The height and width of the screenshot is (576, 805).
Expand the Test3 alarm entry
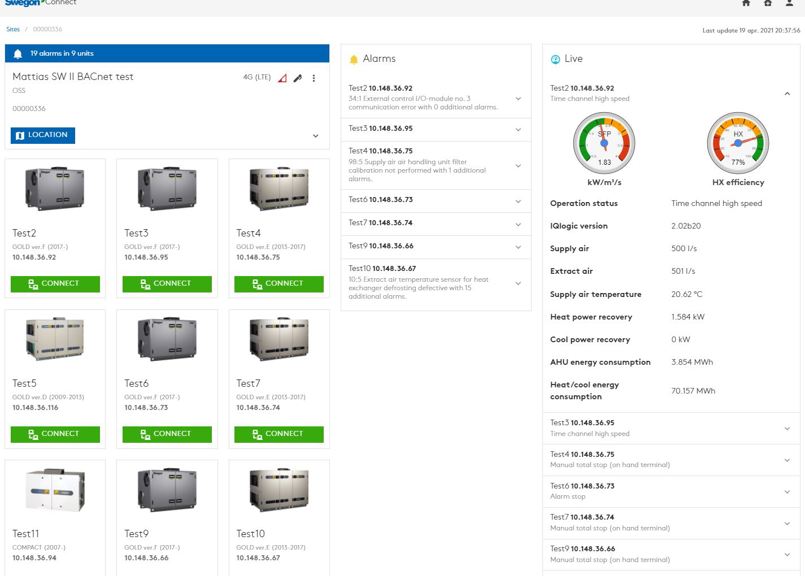click(518, 130)
